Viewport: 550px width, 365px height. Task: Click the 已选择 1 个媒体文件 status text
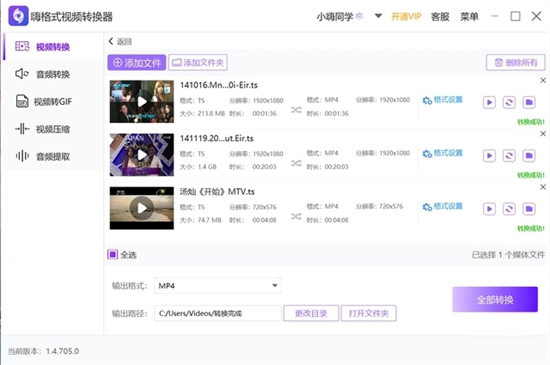[x=508, y=255]
